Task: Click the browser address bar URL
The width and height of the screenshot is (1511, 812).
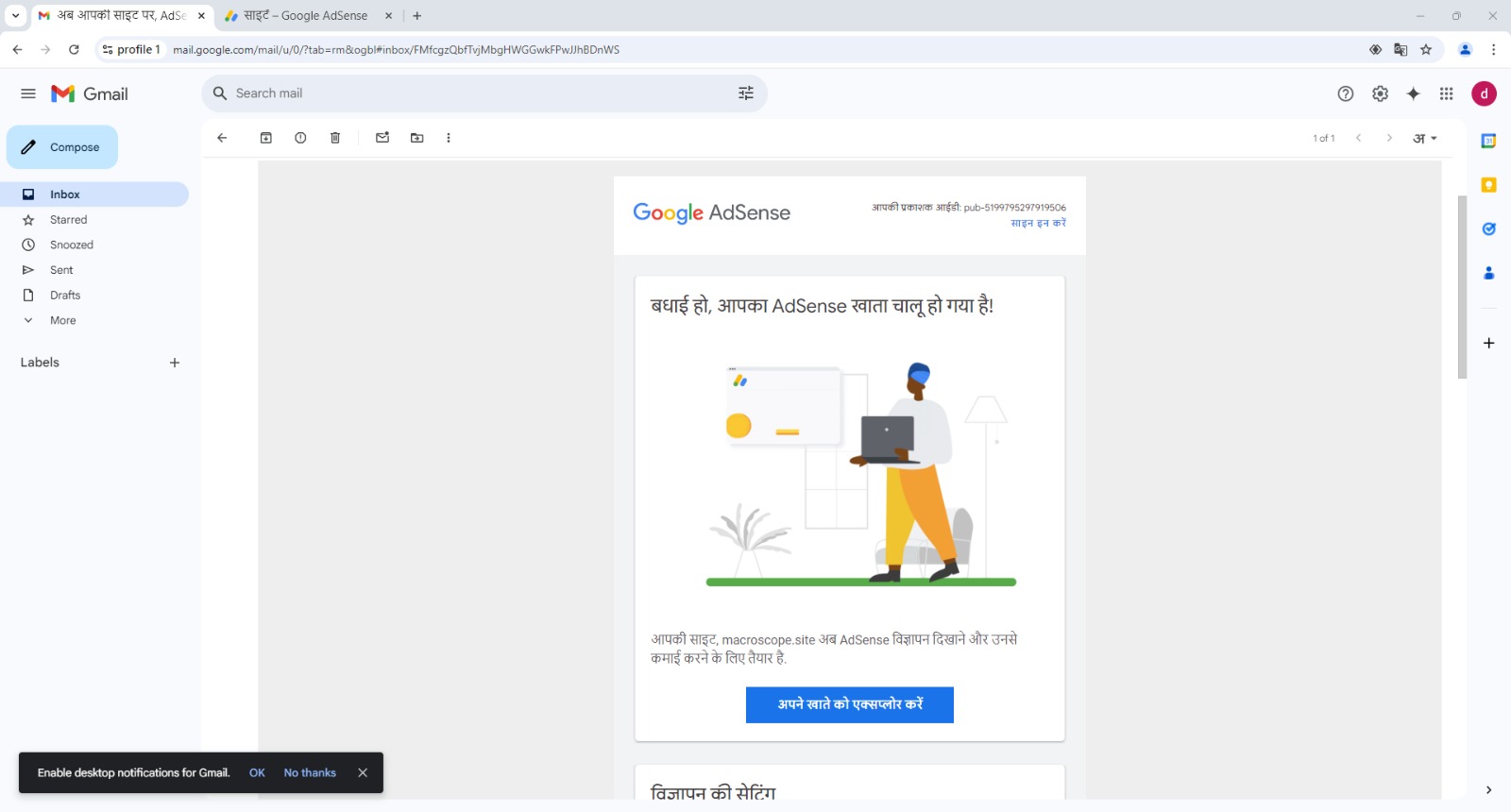Action: coord(396,50)
